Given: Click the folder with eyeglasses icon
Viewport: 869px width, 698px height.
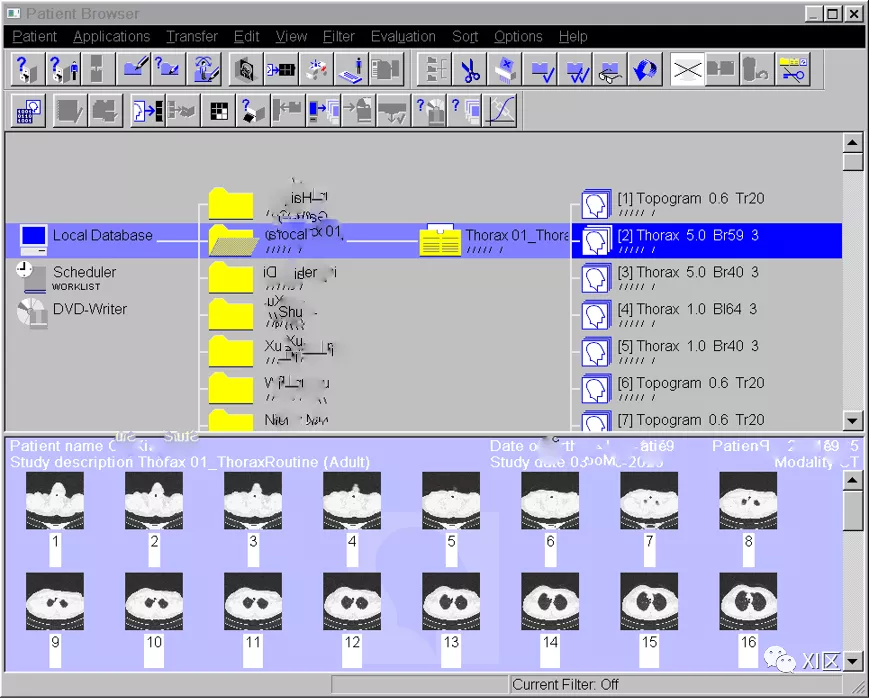Looking at the screenshot, I should 610,69.
